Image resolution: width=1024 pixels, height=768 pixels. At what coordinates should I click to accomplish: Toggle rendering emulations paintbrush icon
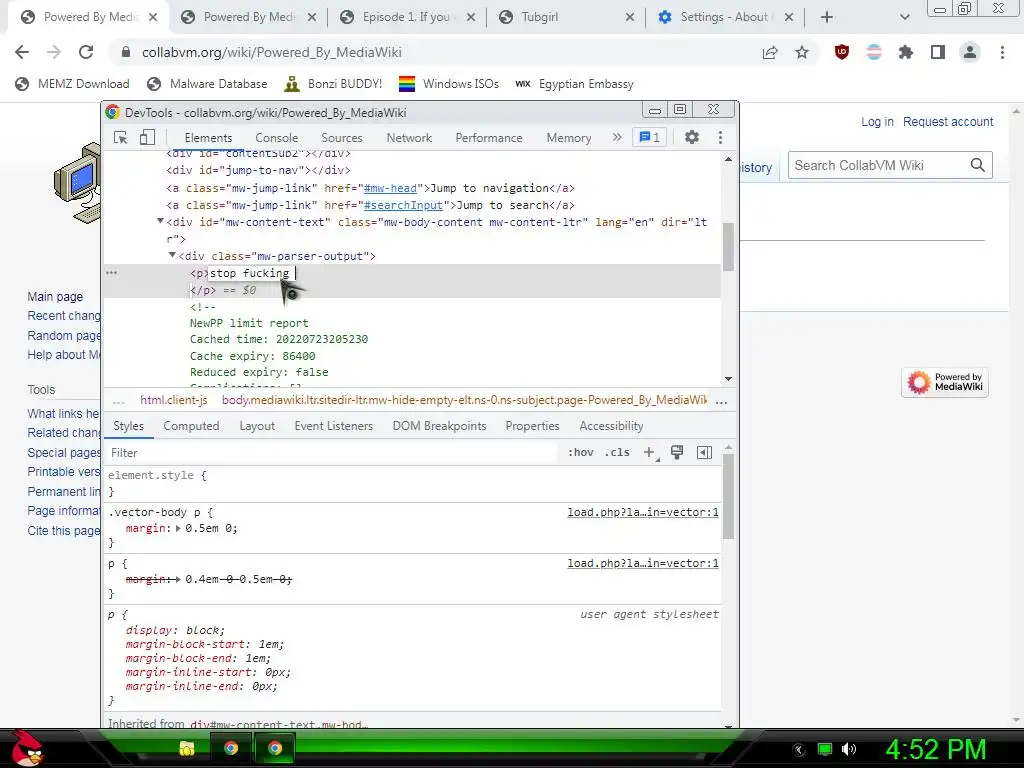click(677, 453)
